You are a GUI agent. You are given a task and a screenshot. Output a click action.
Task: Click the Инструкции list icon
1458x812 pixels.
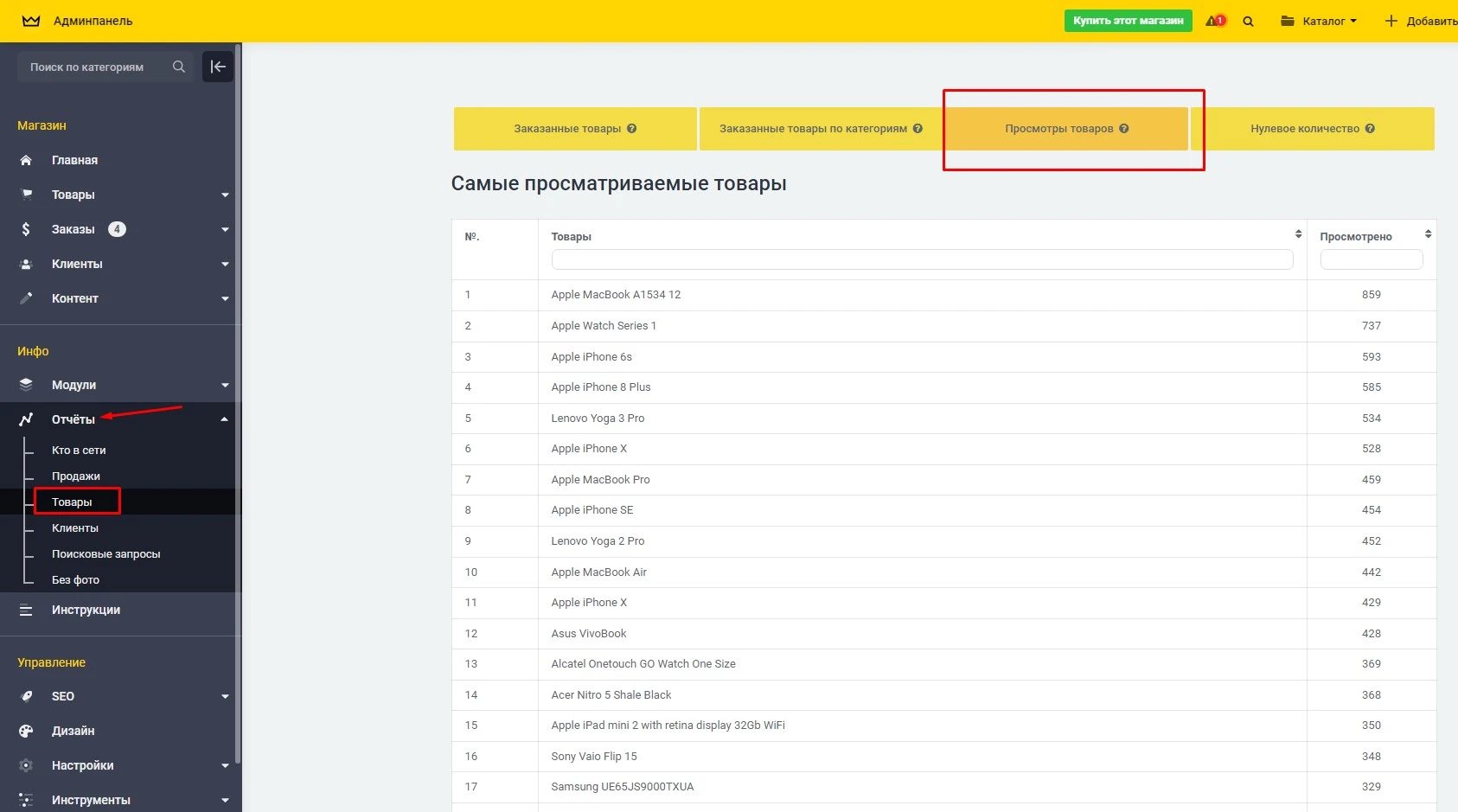click(26, 610)
